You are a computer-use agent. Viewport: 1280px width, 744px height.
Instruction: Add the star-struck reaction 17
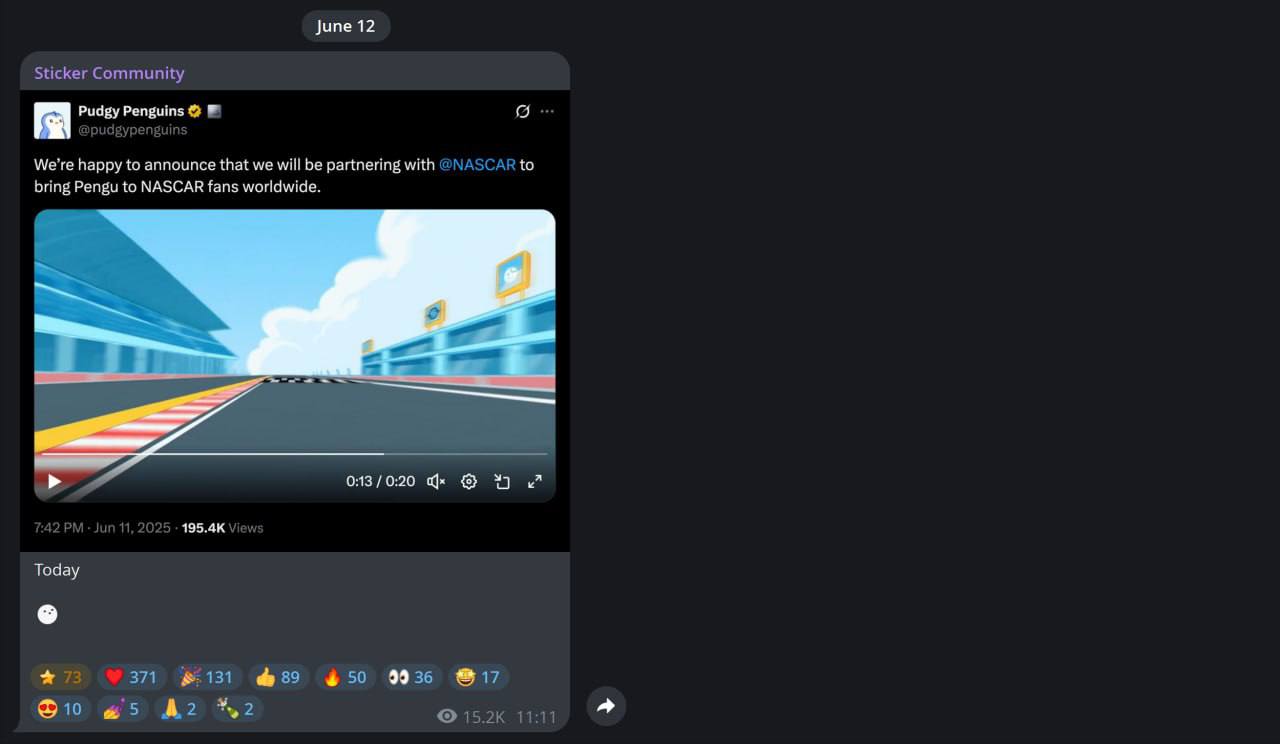click(x=479, y=677)
